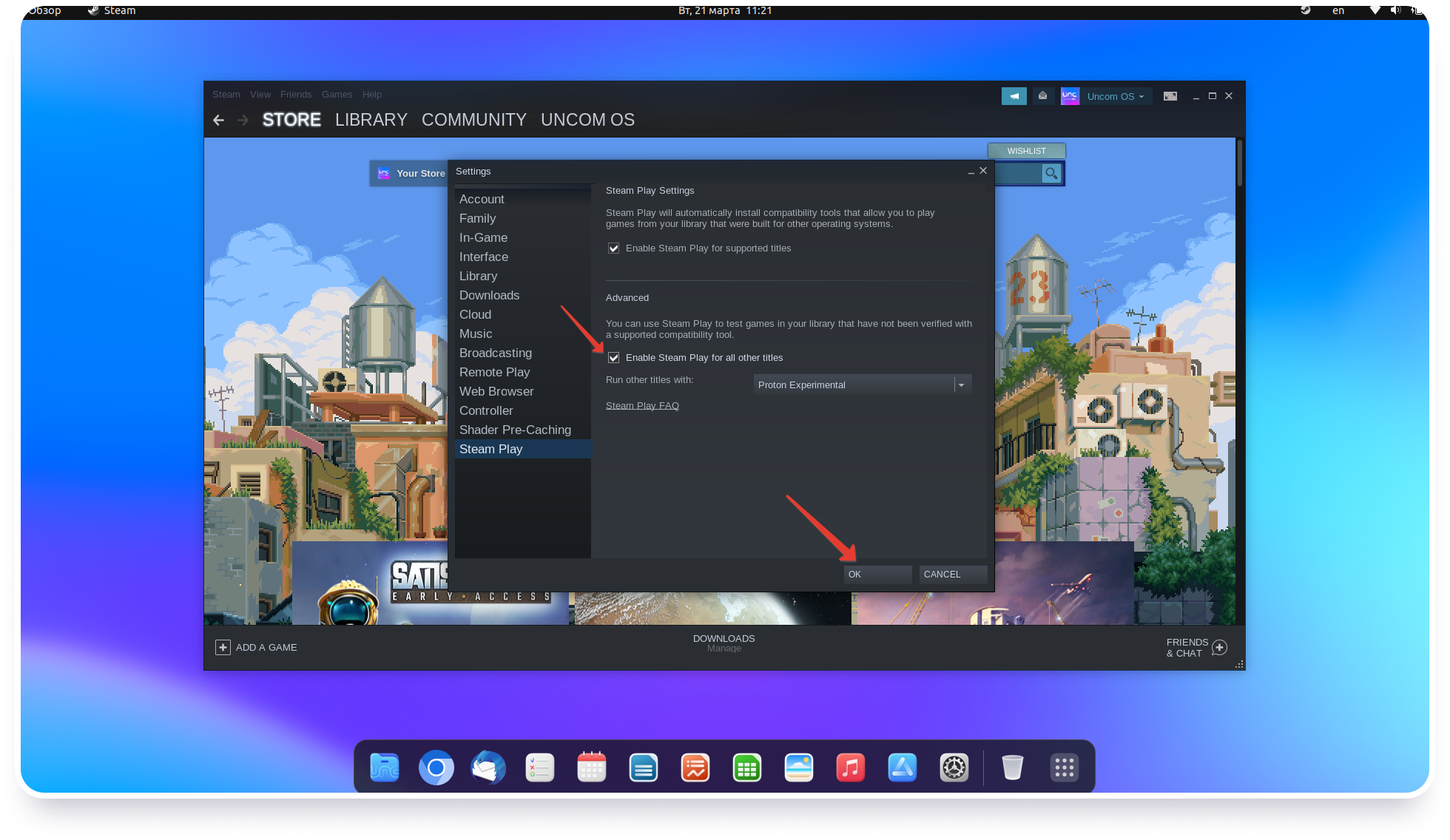The height and width of the screenshot is (840, 1450).
Task: Click CANCEL in the Settings dialog
Action: click(953, 575)
